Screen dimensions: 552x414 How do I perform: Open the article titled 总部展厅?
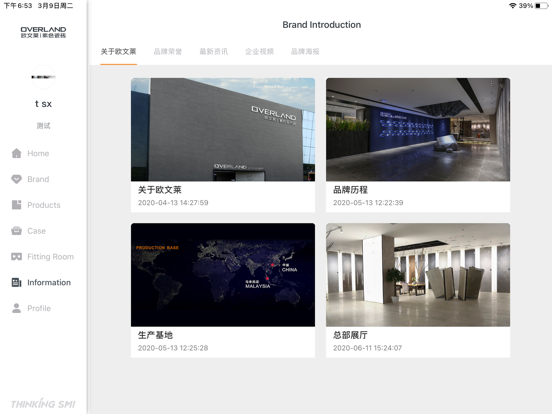[350, 335]
